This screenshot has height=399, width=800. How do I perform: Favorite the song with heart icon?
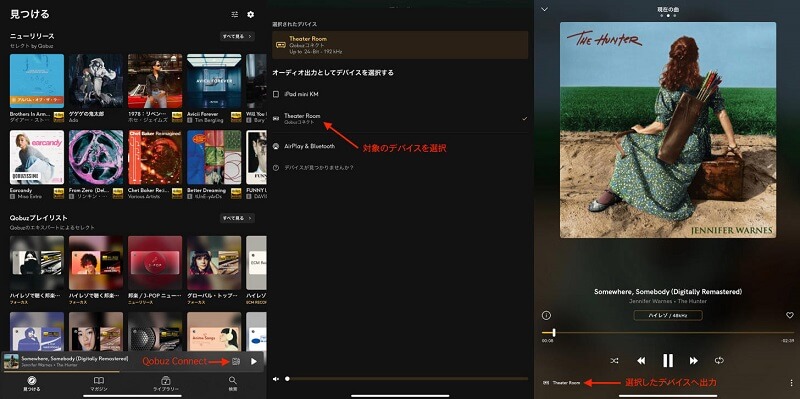click(x=790, y=315)
